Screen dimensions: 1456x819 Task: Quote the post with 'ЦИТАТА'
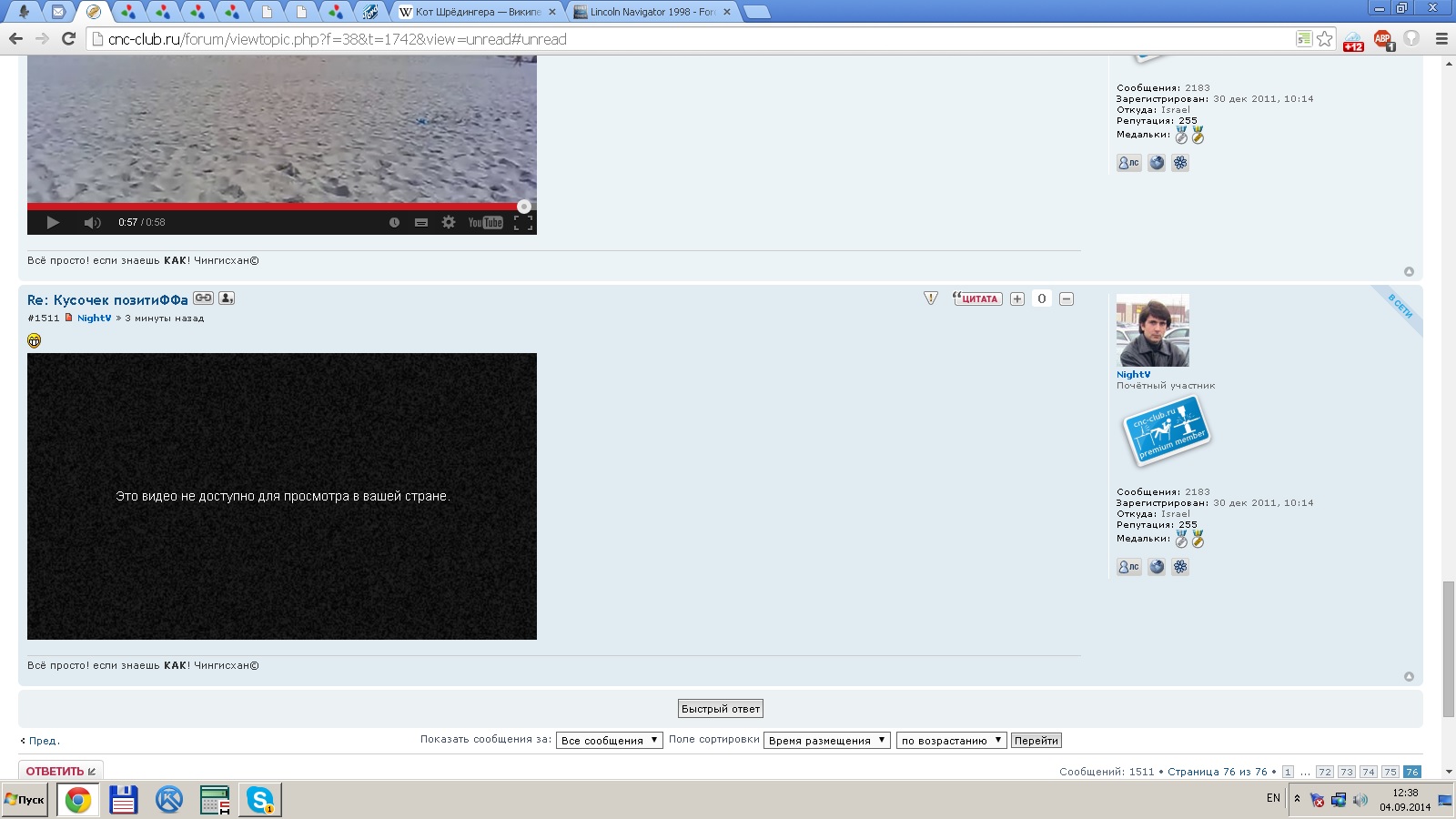pos(977,298)
